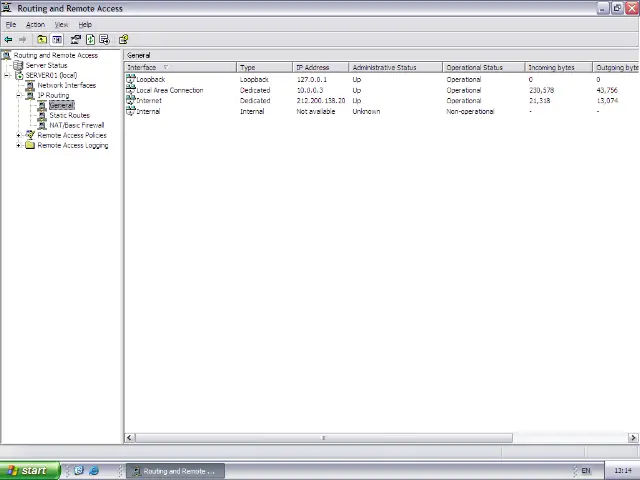Click the IP Routing node icon
Viewport: 640px width, 480px height.
point(30,95)
